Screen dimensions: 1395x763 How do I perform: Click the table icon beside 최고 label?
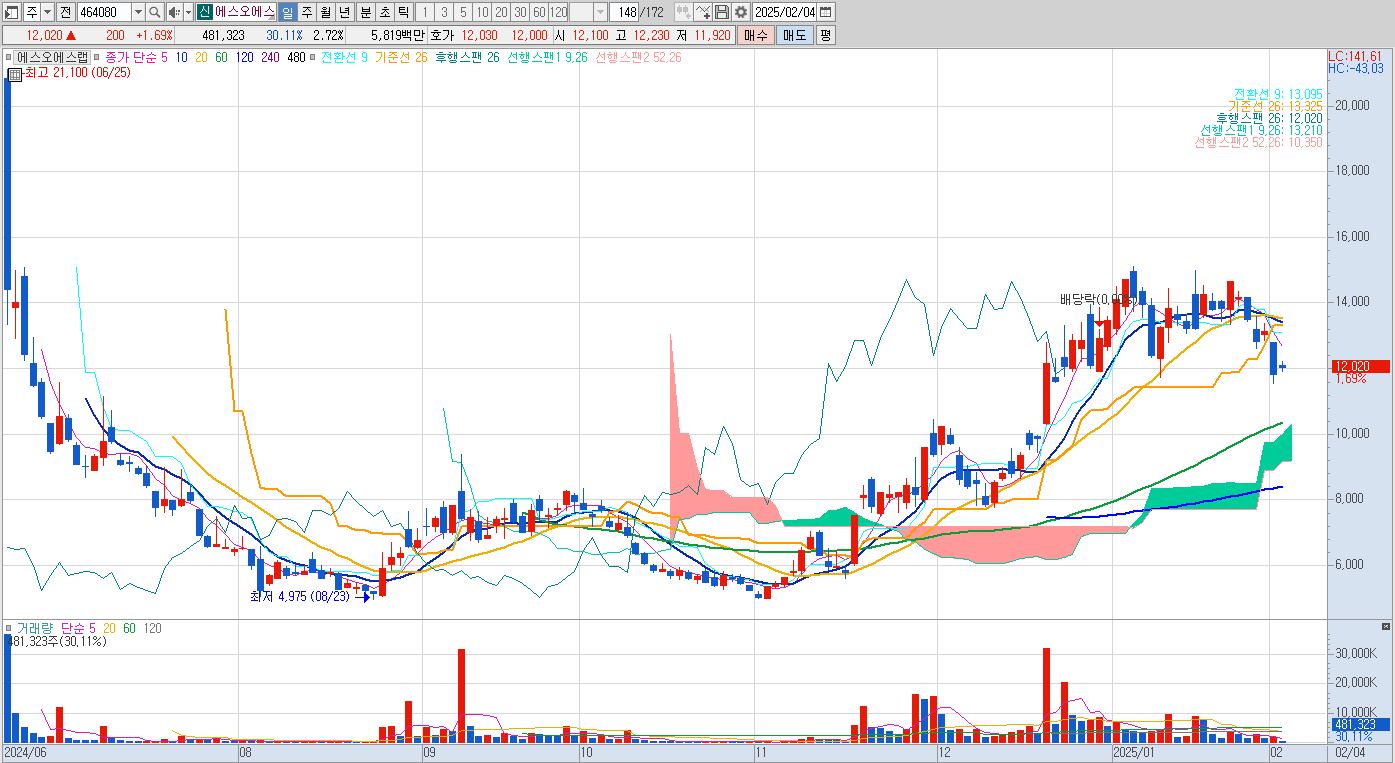click(15, 74)
